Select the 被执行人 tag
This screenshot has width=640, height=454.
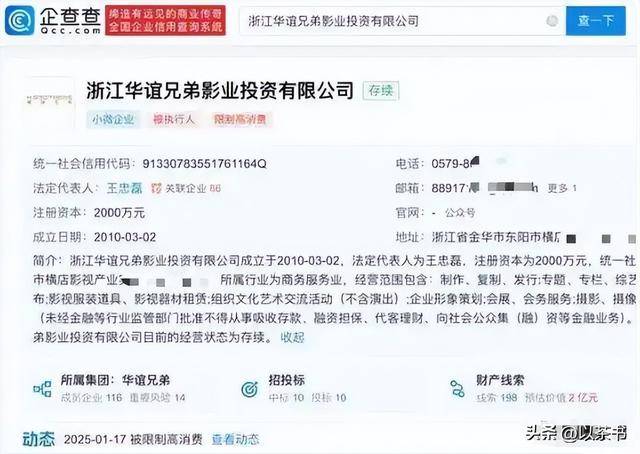174,119
